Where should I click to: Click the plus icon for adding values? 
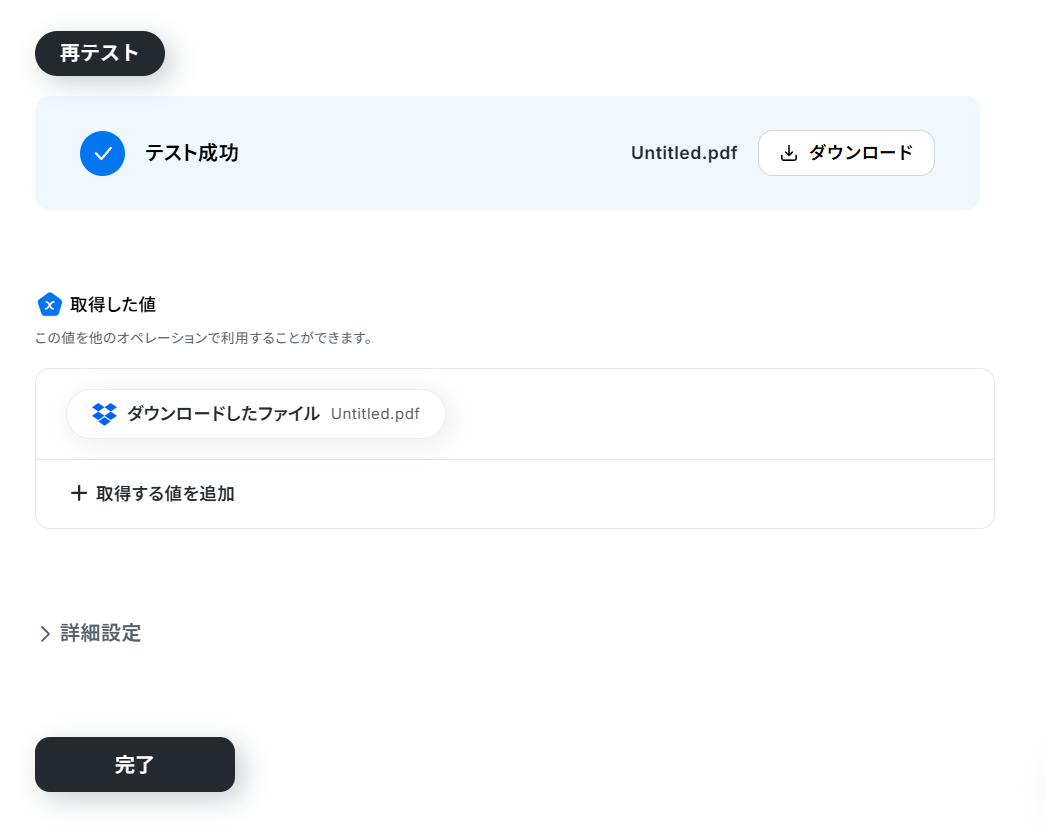79,493
